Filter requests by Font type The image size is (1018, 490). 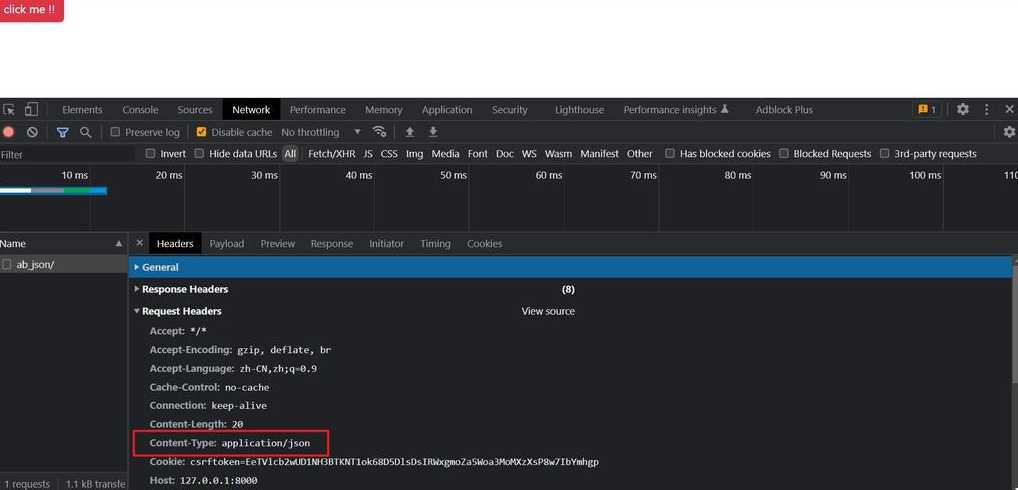pos(477,154)
